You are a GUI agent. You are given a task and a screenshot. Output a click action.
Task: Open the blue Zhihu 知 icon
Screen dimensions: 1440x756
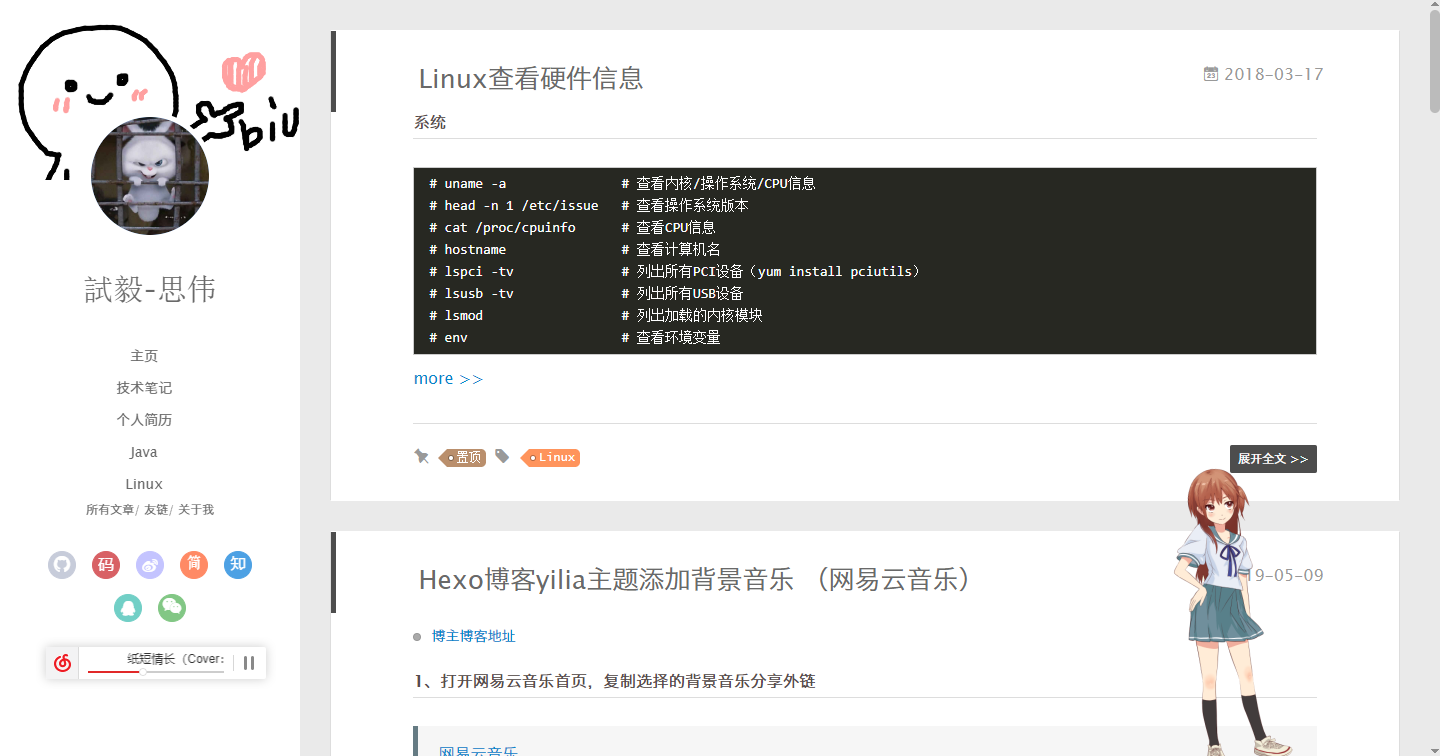click(x=237, y=565)
